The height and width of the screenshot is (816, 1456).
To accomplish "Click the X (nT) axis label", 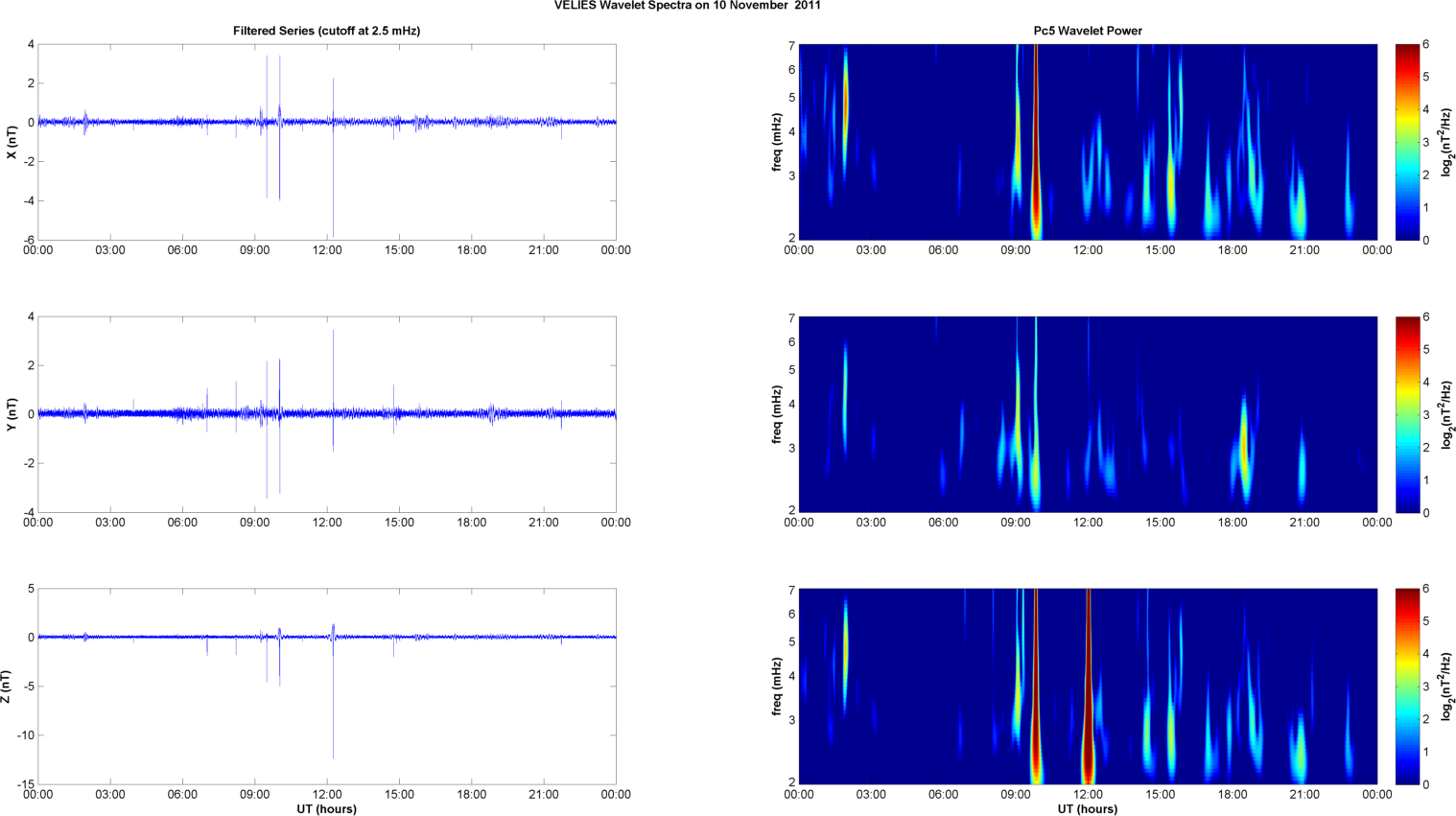I will point(12,142).
